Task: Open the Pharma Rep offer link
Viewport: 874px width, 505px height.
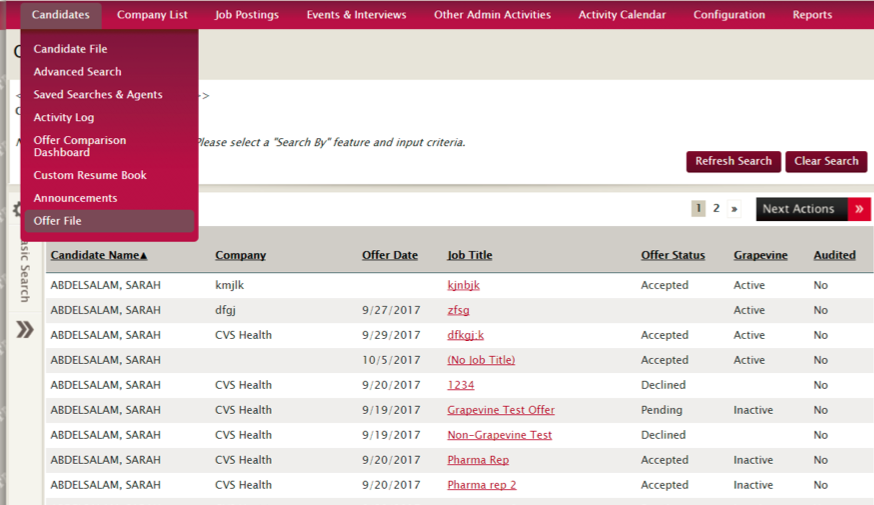Action: point(478,460)
